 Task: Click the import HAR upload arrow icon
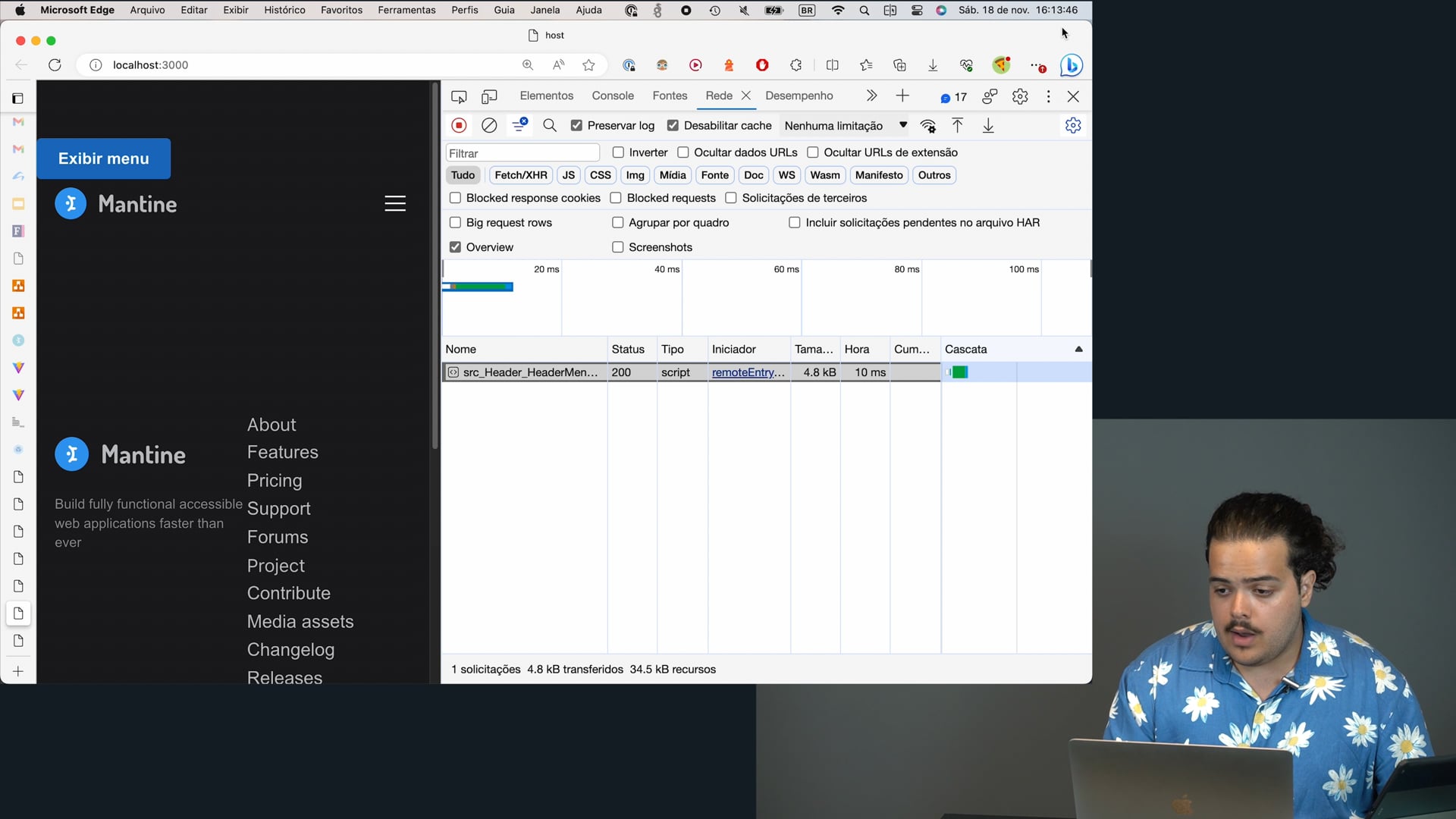tap(958, 126)
